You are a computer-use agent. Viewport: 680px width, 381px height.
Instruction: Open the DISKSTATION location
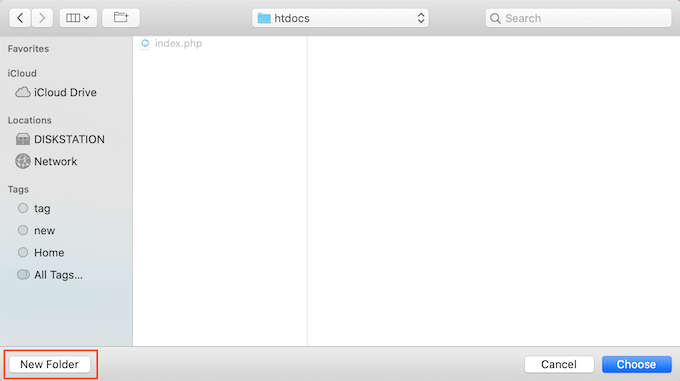coord(60,139)
